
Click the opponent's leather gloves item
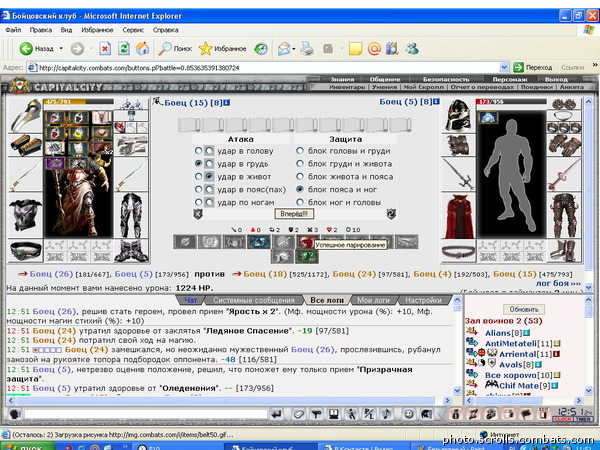pos(564,145)
